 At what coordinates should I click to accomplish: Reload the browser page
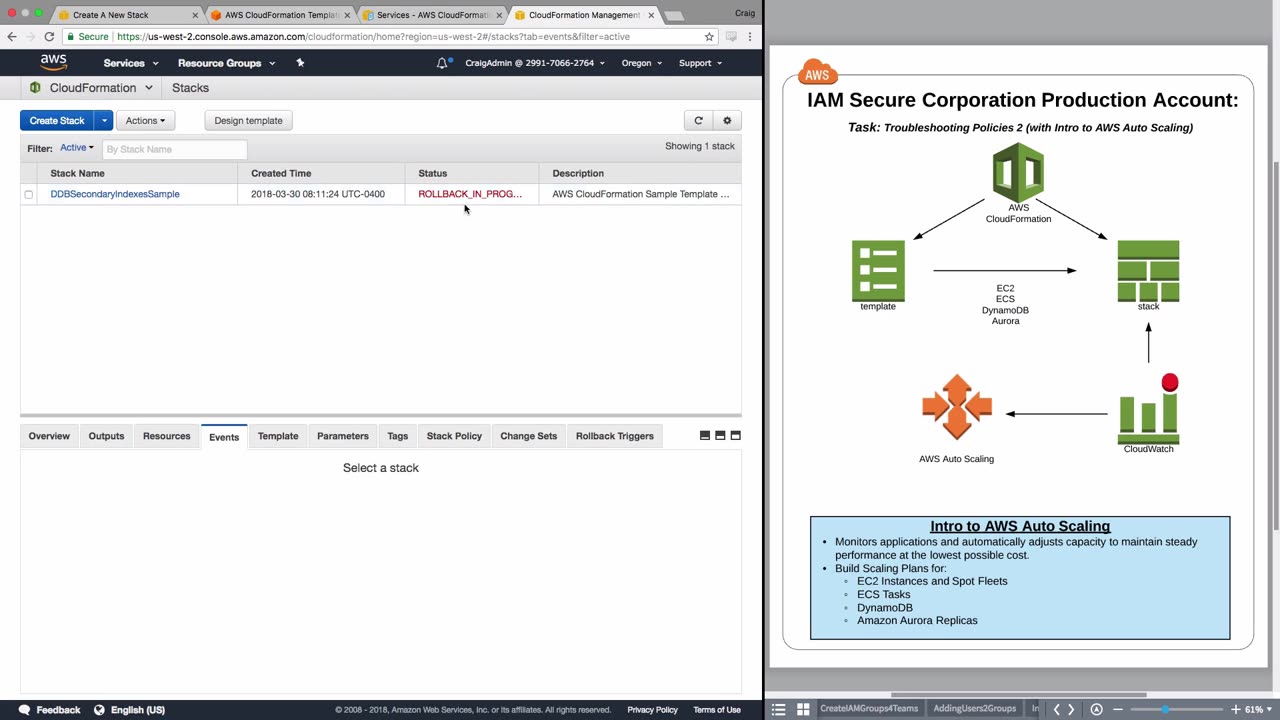[48, 37]
